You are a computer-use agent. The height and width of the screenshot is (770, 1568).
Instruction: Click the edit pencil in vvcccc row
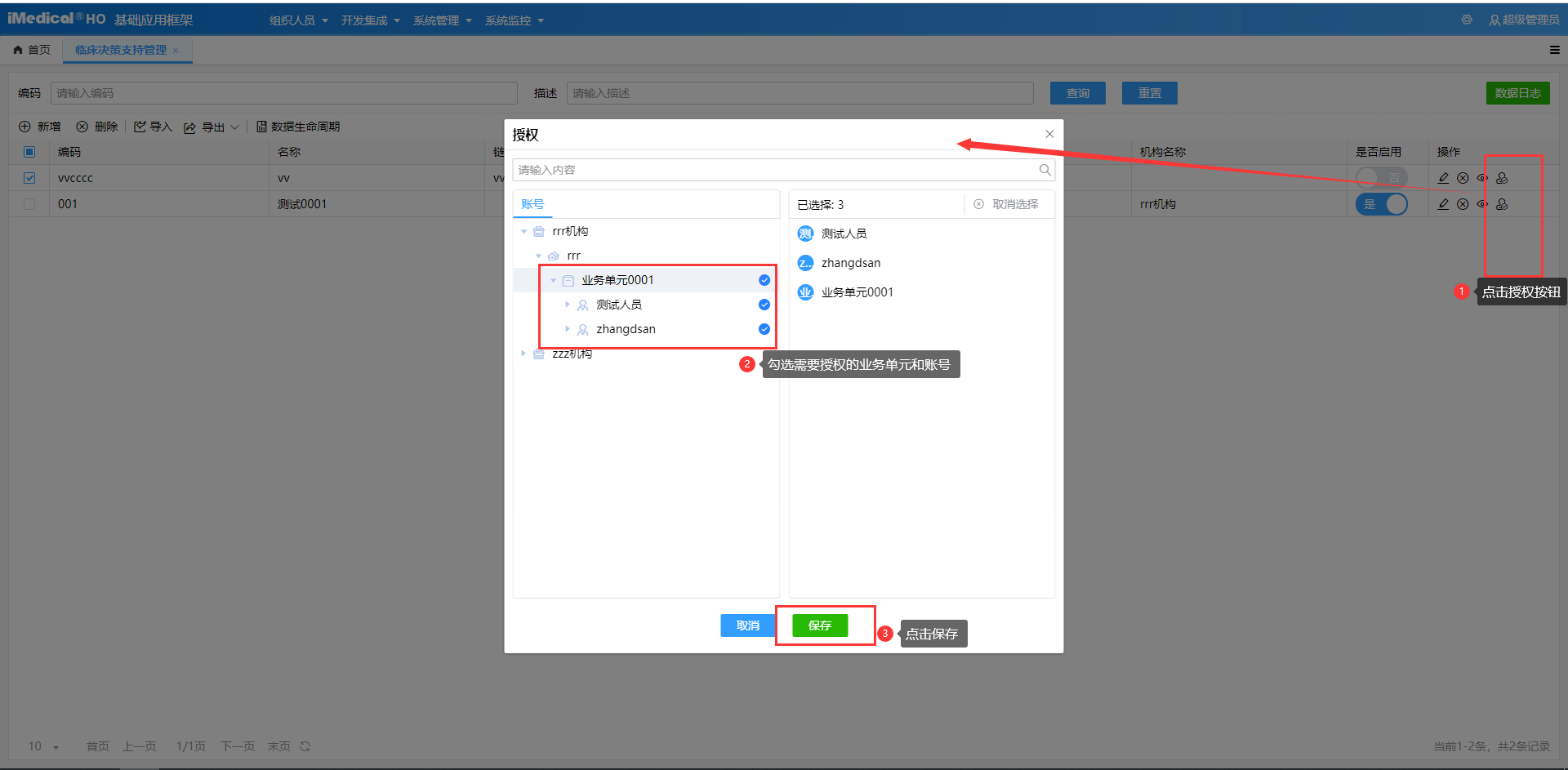tap(1443, 178)
